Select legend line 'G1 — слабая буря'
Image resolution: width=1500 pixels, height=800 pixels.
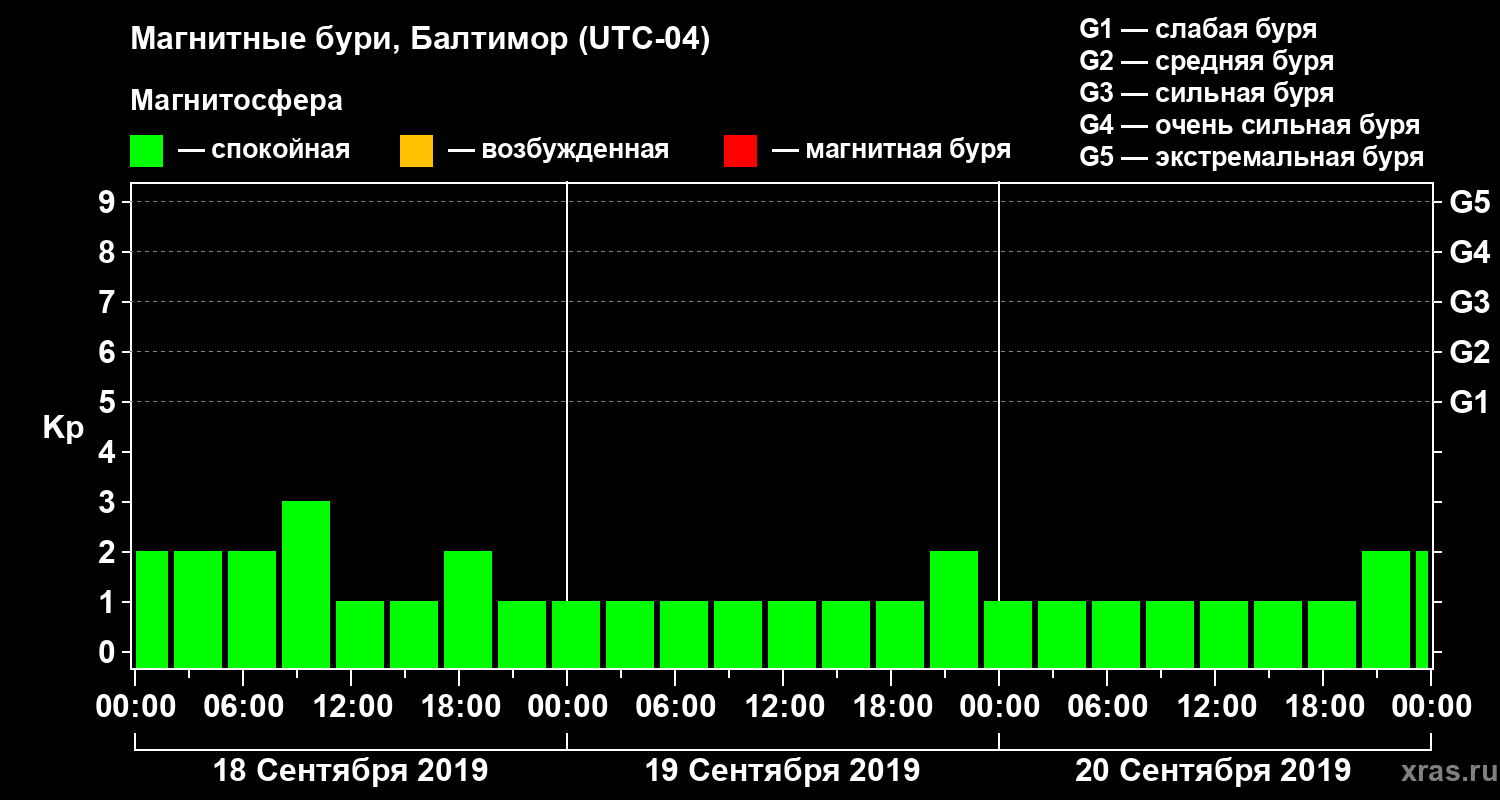tap(1198, 29)
